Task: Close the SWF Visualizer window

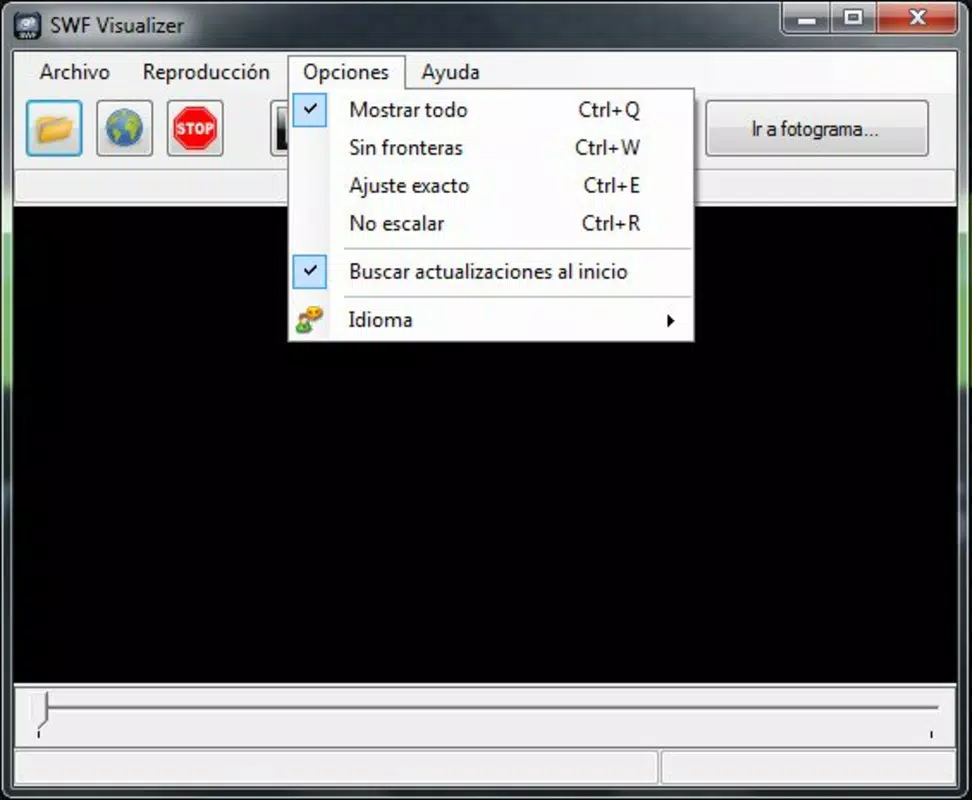Action: 917,19
